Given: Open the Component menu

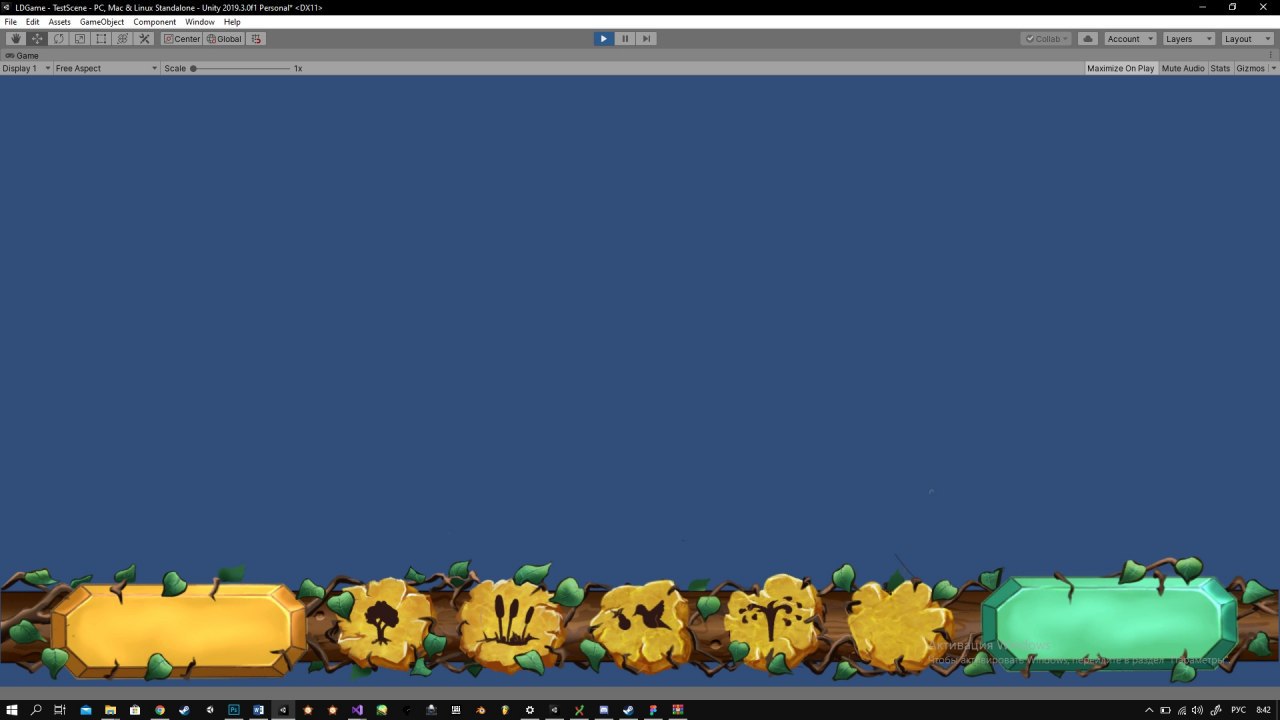Looking at the screenshot, I should [x=154, y=22].
